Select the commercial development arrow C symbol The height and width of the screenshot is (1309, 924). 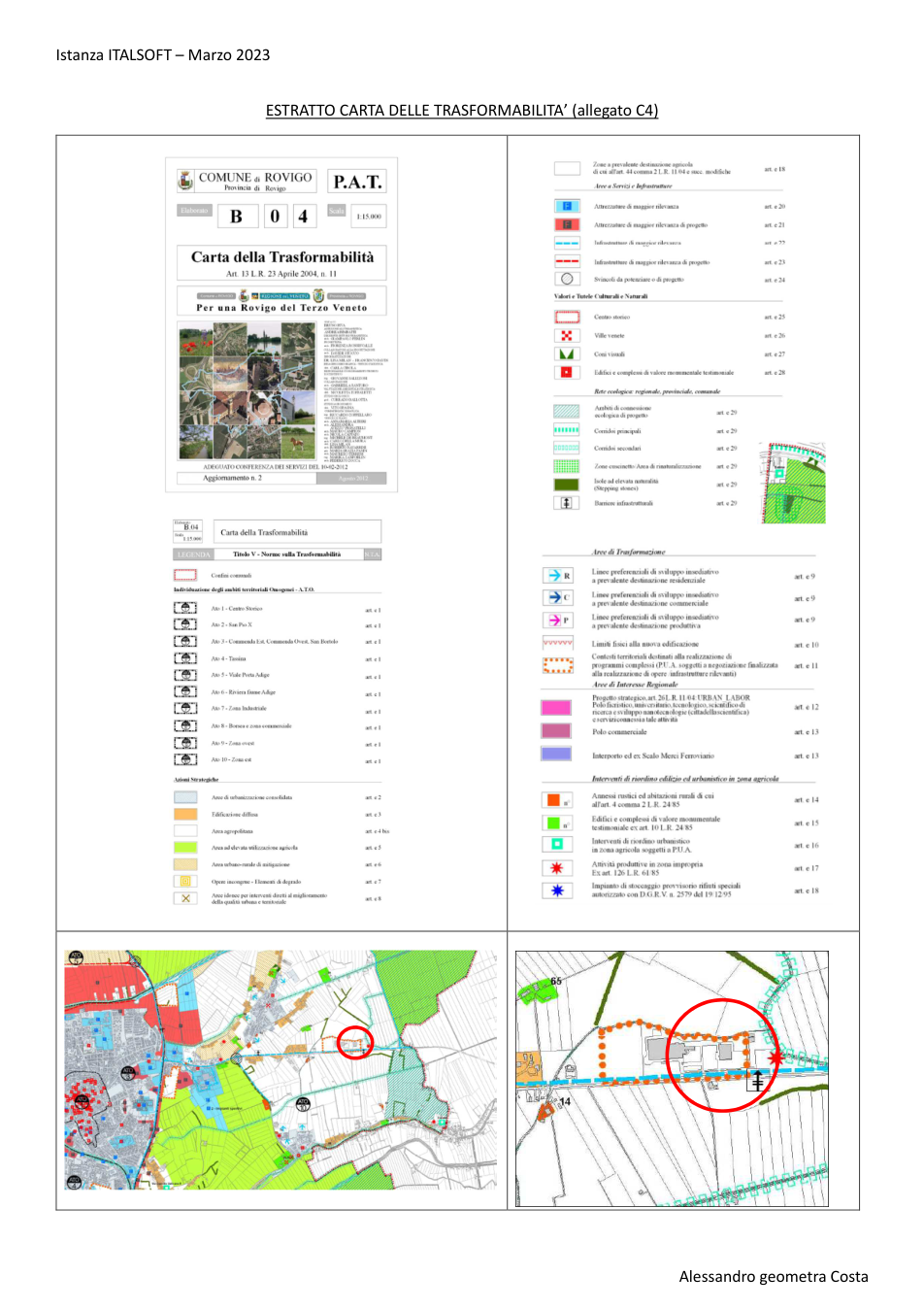[558, 598]
